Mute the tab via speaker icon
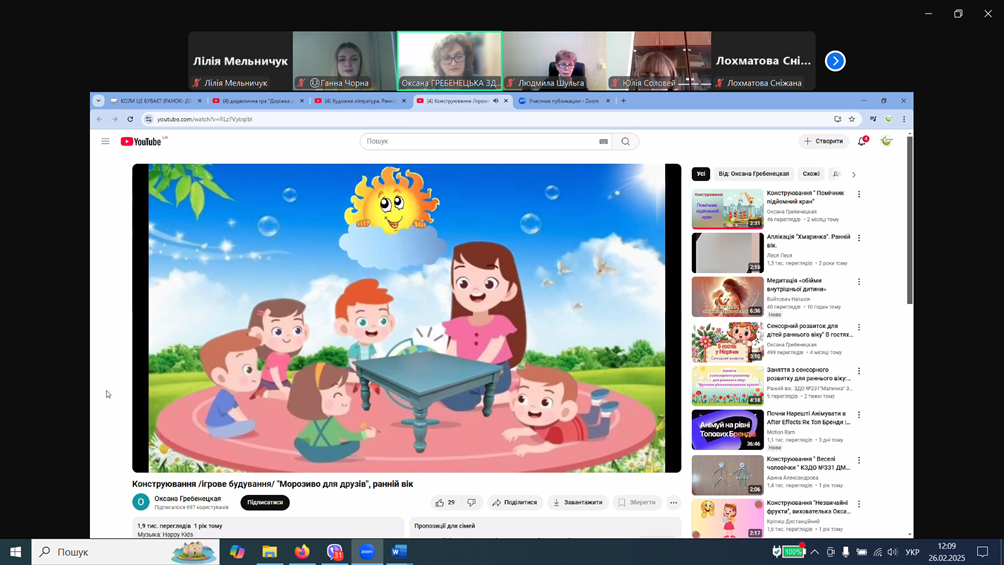Screen dimensions: 1004x565 [496, 101]
